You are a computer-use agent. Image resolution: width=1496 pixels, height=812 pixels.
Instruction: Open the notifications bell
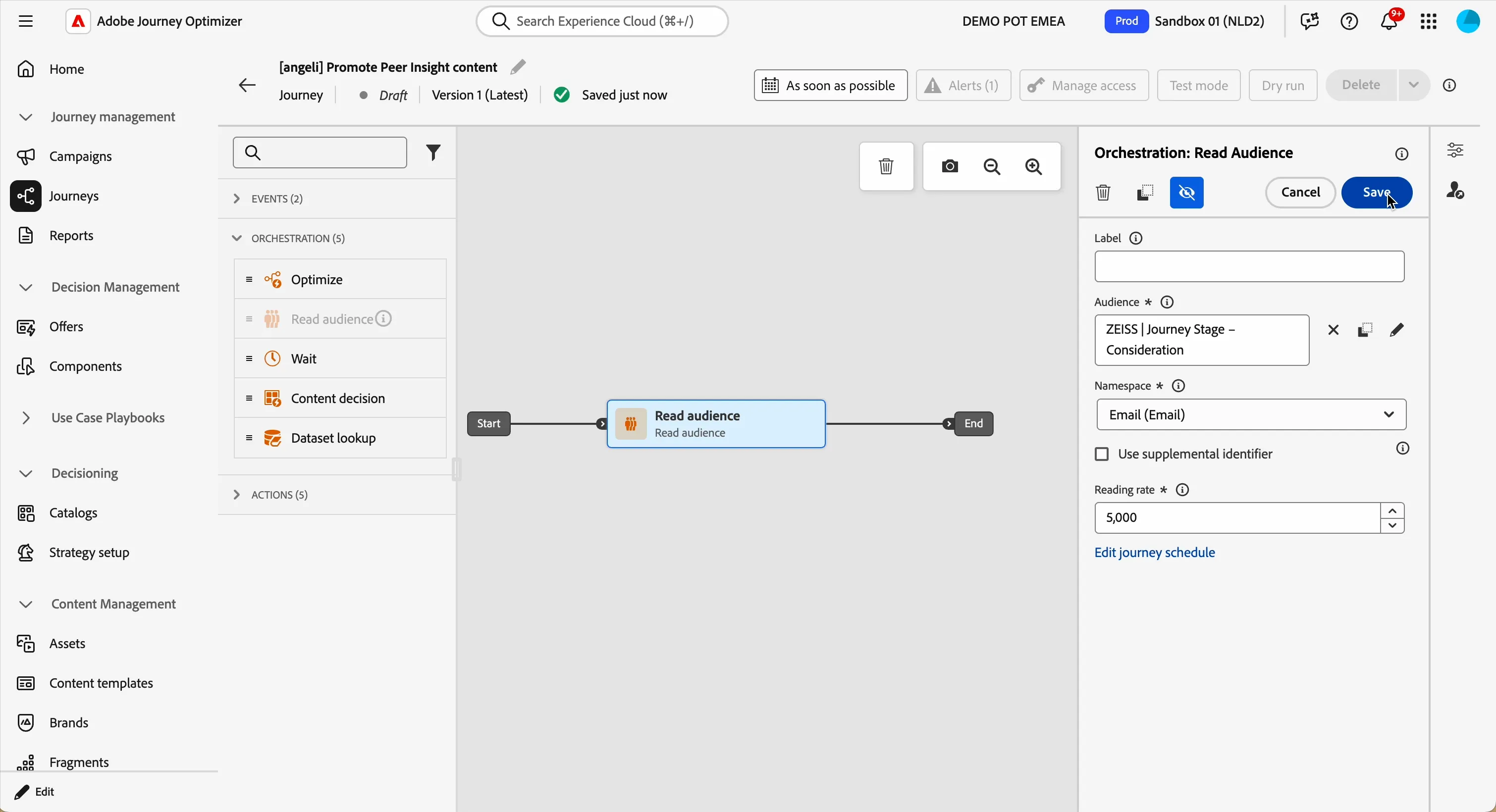pos(1389,21)
